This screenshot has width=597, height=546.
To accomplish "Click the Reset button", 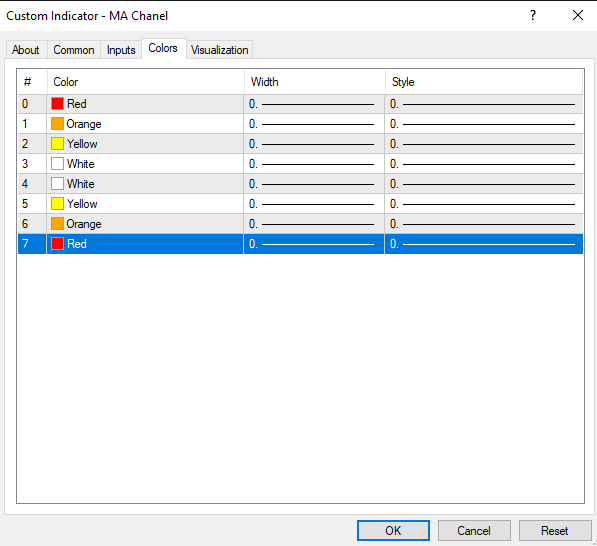I will tap(555, 530).
